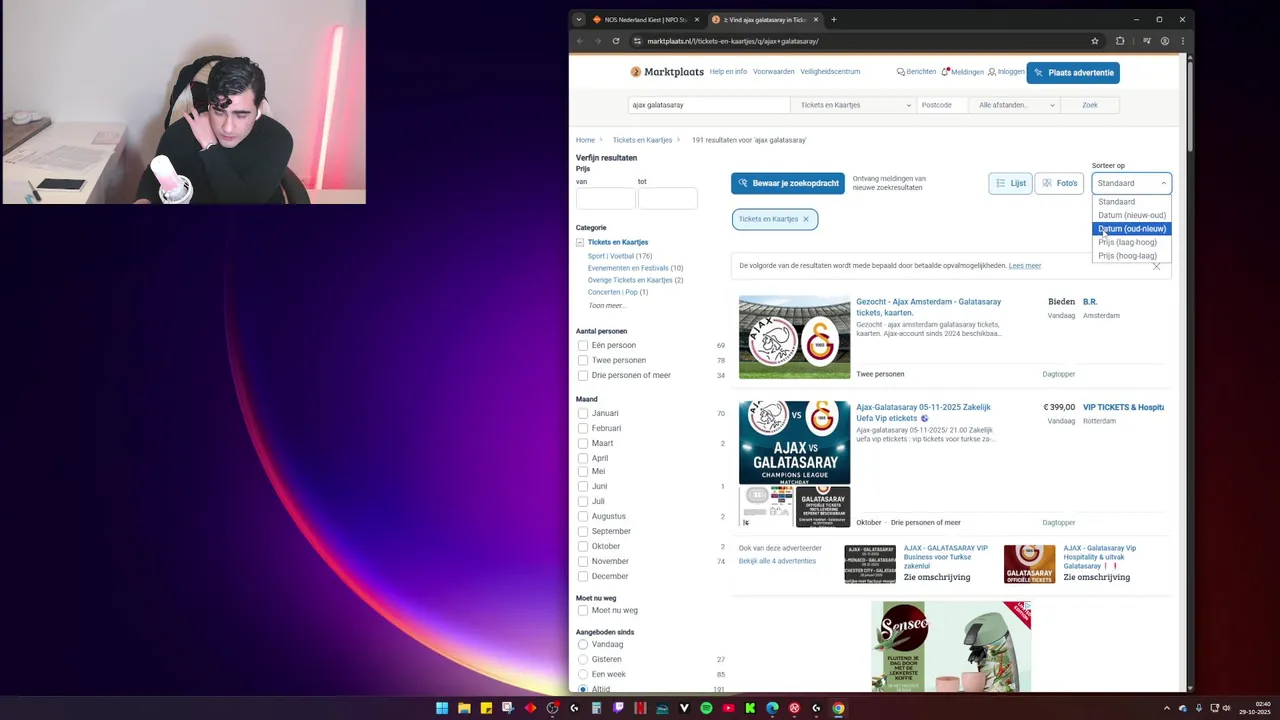Image resolution: width=1280 pixels, height=720 pixels.
Task: Reload the page in Chrome
Action: (x=616, y=41)
